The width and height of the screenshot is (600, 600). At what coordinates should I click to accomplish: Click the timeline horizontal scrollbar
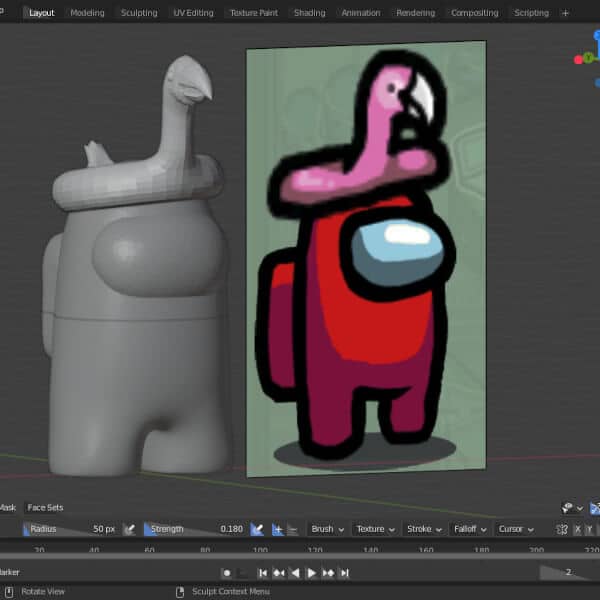point(300,556)
